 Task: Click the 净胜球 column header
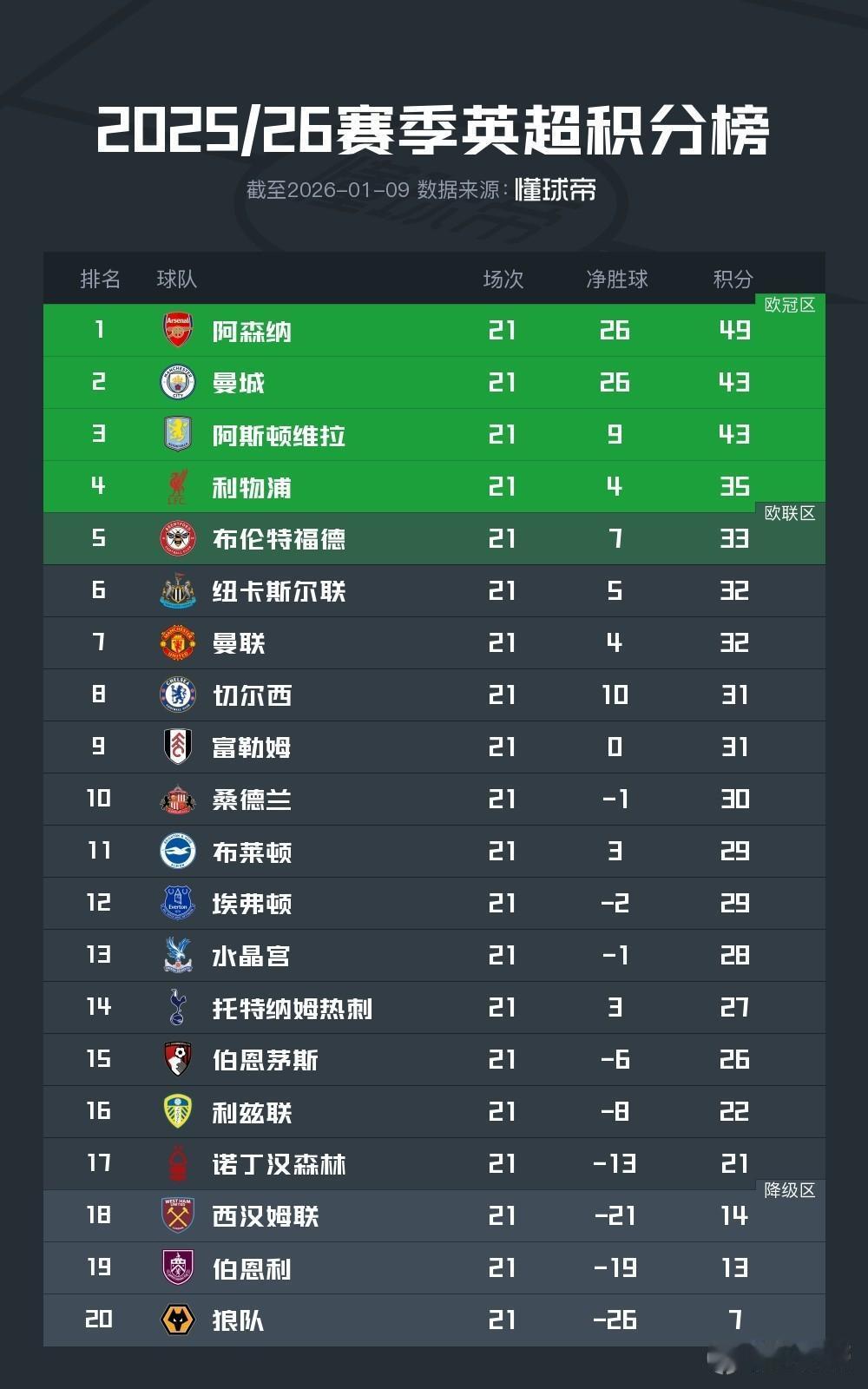click(x=616, y=279)
